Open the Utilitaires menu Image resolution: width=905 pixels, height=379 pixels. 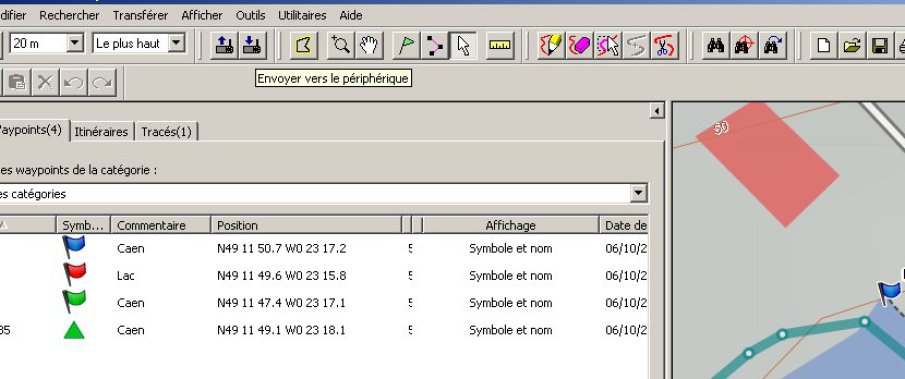302,16
